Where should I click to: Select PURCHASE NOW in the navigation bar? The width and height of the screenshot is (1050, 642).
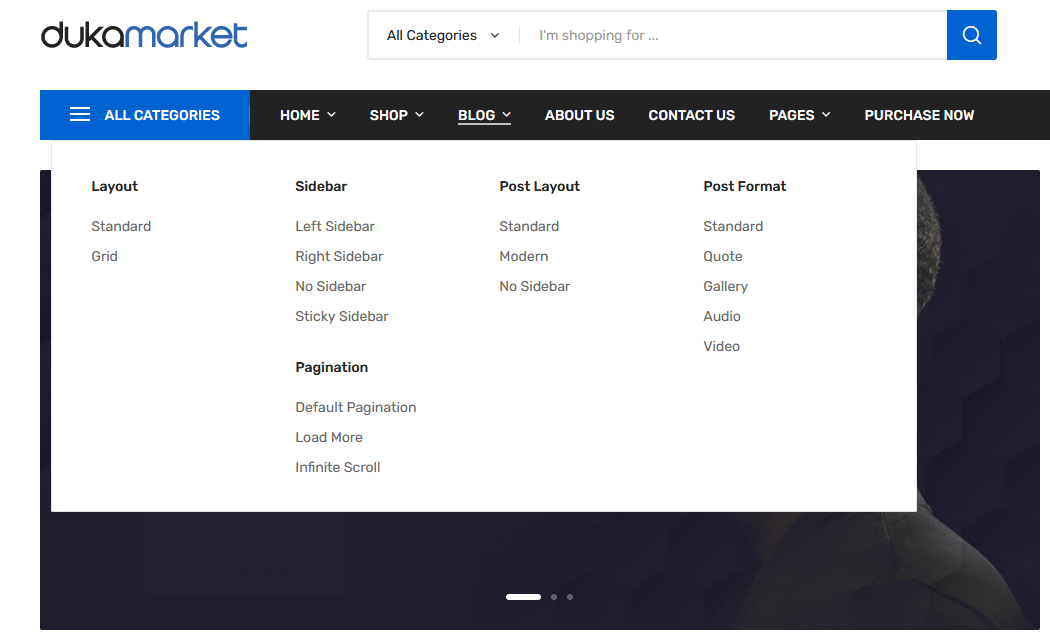919,115
